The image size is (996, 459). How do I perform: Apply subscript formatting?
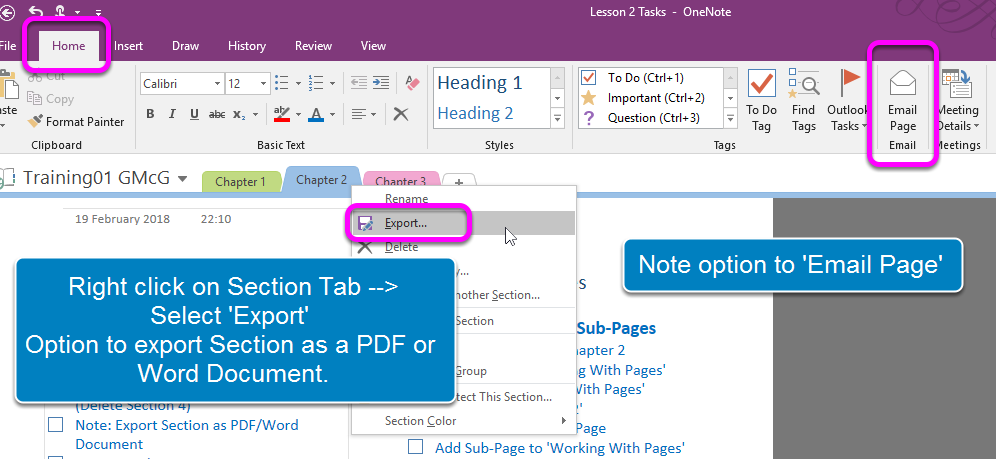[x=239, y=114]
